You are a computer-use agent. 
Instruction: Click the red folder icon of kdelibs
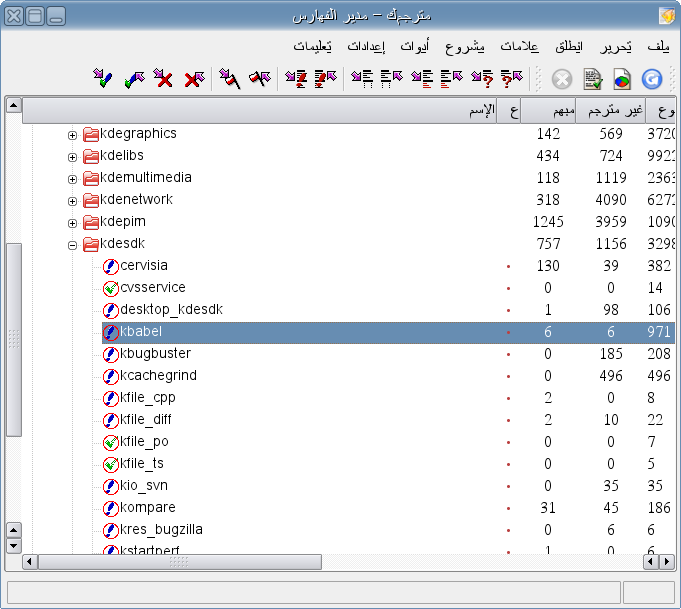click(91, 156)
